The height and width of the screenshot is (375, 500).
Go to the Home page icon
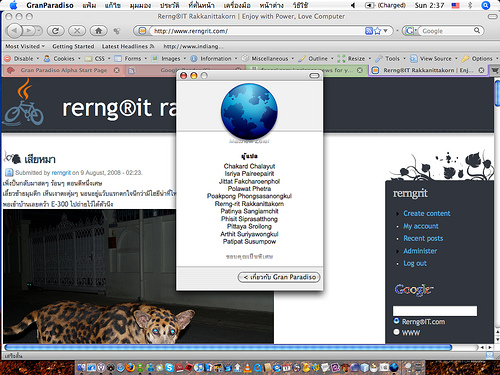tap(98, 31)
